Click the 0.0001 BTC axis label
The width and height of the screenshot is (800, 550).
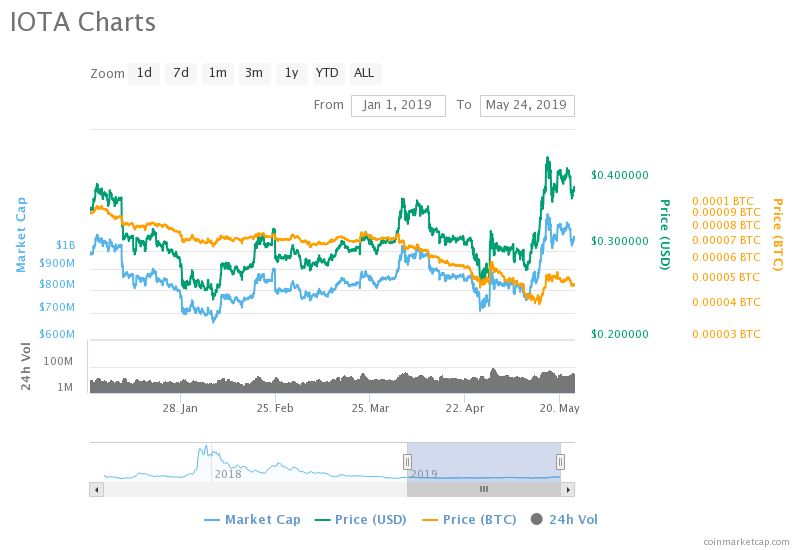click(x=723, y=201)
